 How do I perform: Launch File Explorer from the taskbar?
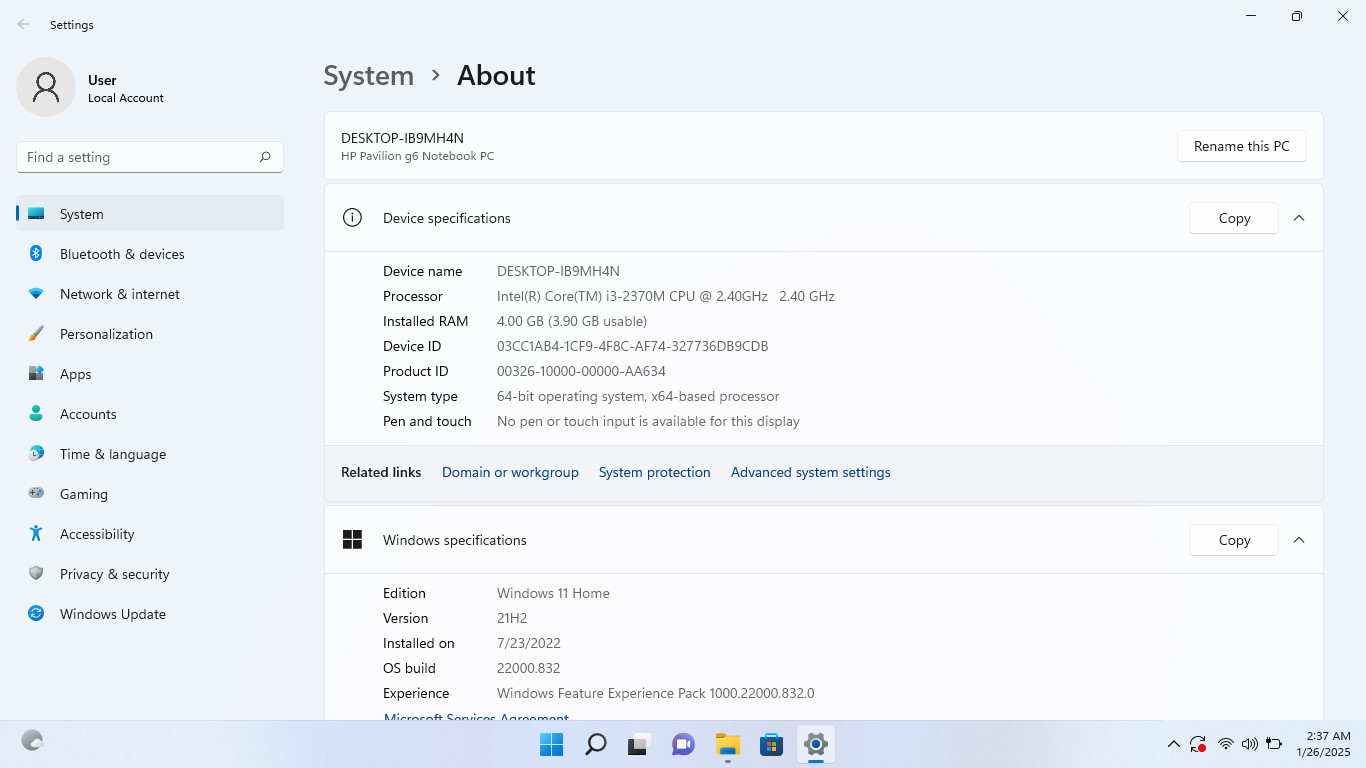pyautogui.click(x=727, y=744)
